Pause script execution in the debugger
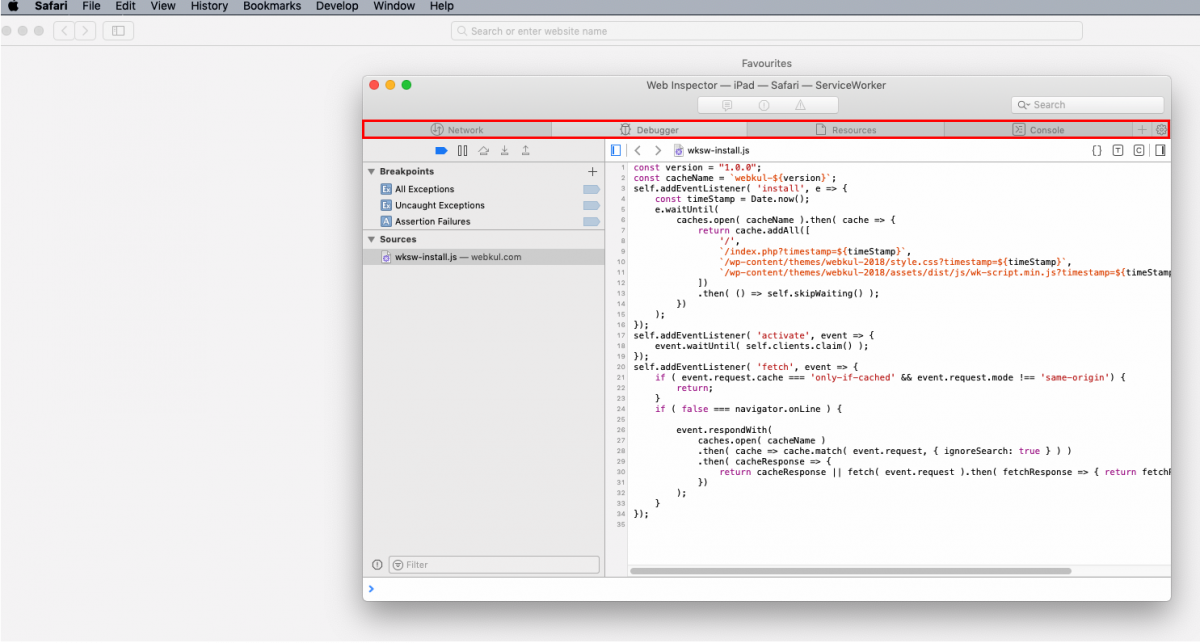Viewport: 1200px width, 643px height. (x=463, y=151)
